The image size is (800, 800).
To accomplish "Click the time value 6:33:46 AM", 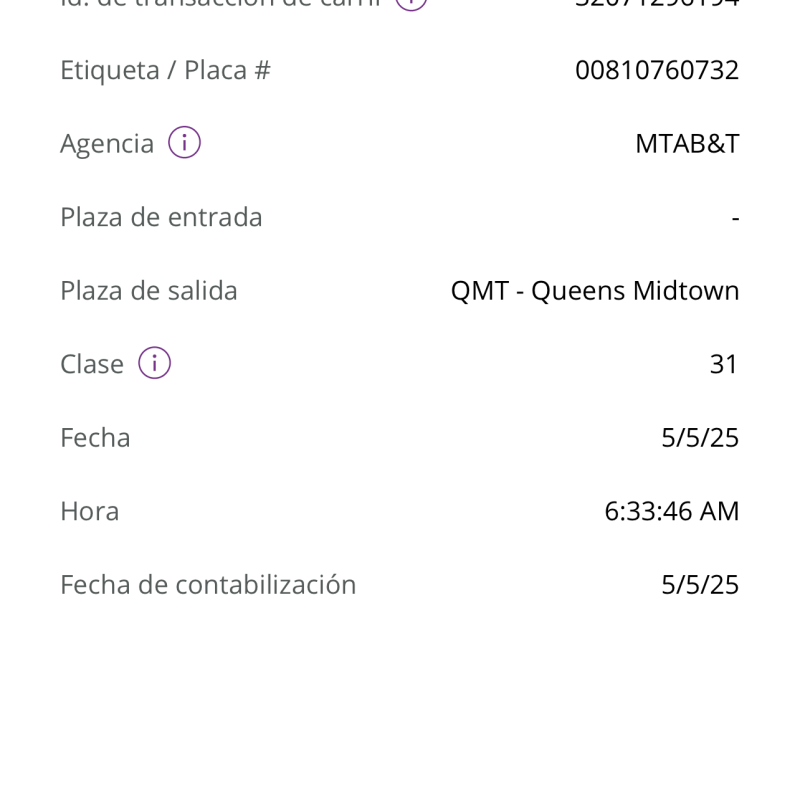I will tap(672, 511).
